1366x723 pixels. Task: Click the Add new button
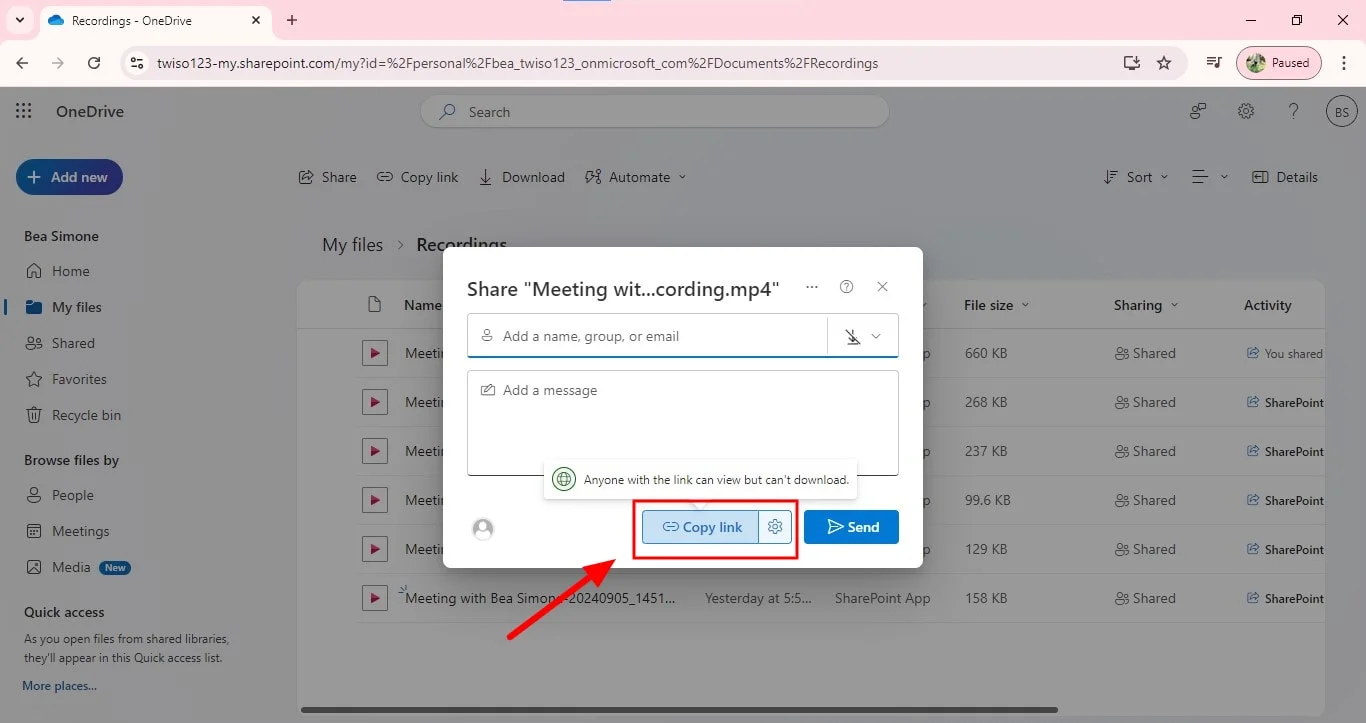click(x=69, y=177)
